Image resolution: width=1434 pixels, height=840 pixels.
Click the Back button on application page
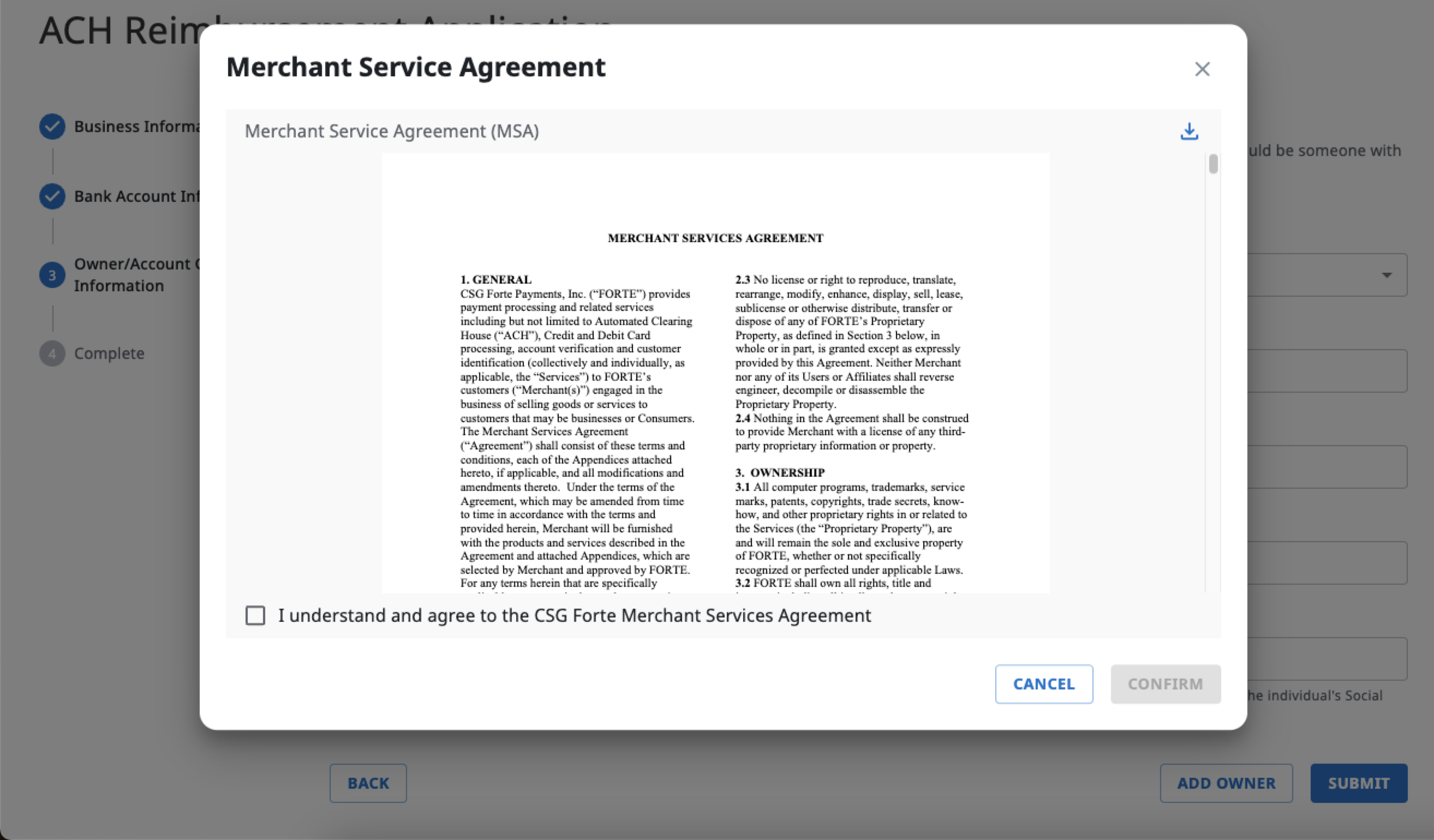(368, 783)
